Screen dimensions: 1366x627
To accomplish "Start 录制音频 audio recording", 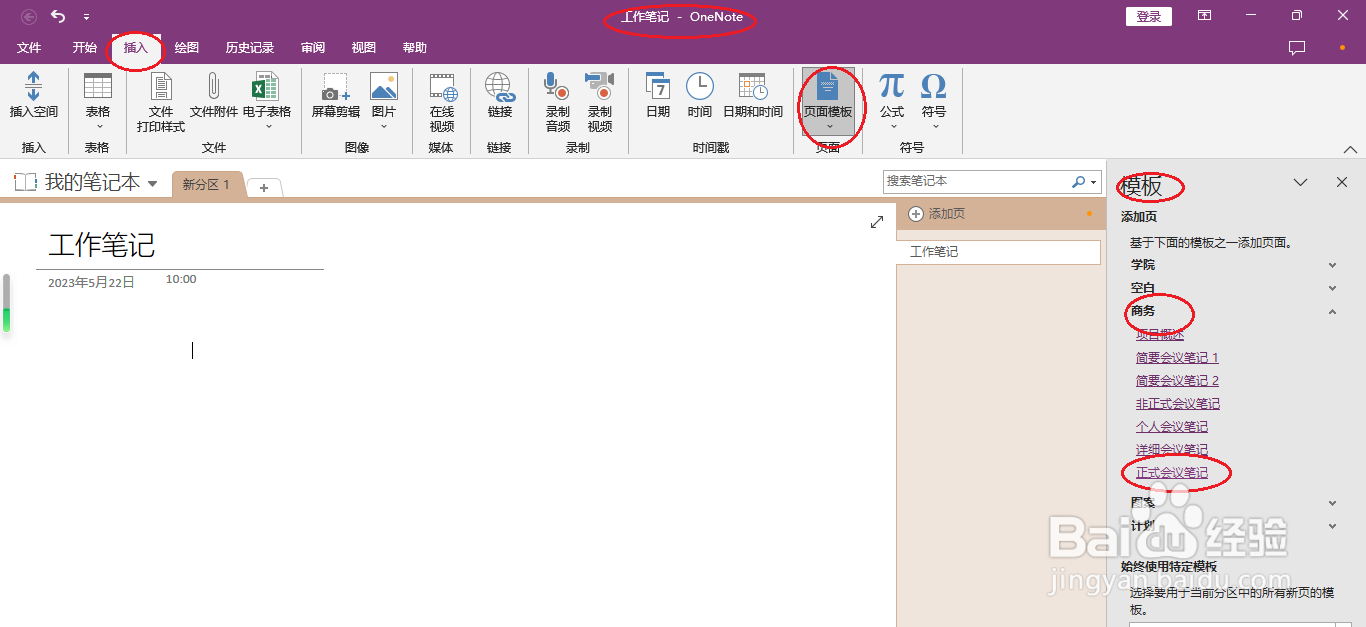I will [558, 102].
